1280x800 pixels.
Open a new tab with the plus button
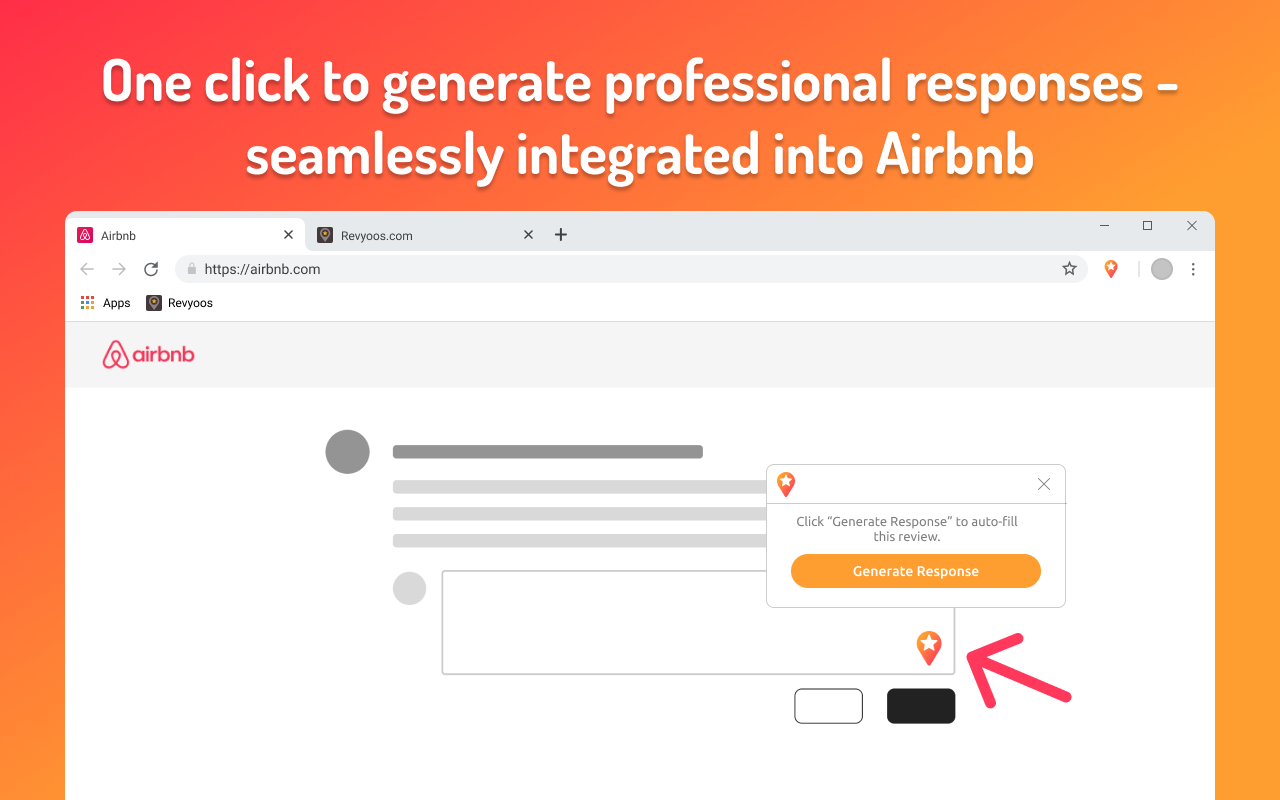pyautogui.click(x=561, y=235)
